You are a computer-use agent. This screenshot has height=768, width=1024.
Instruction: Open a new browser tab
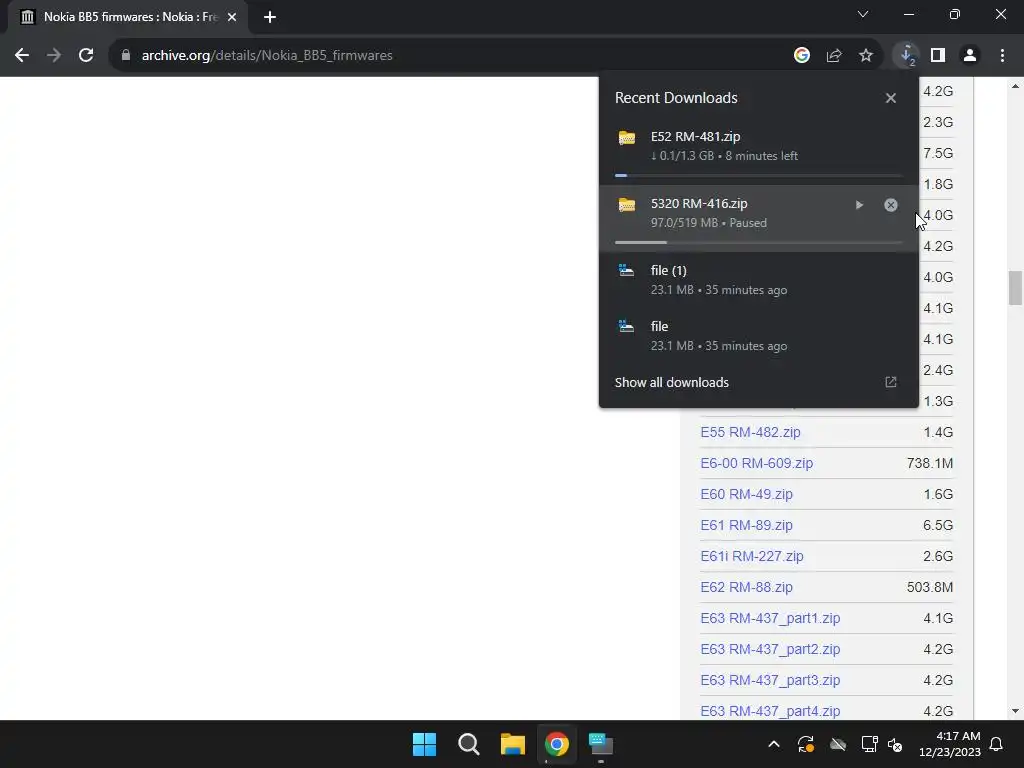[x=270, y=17]
